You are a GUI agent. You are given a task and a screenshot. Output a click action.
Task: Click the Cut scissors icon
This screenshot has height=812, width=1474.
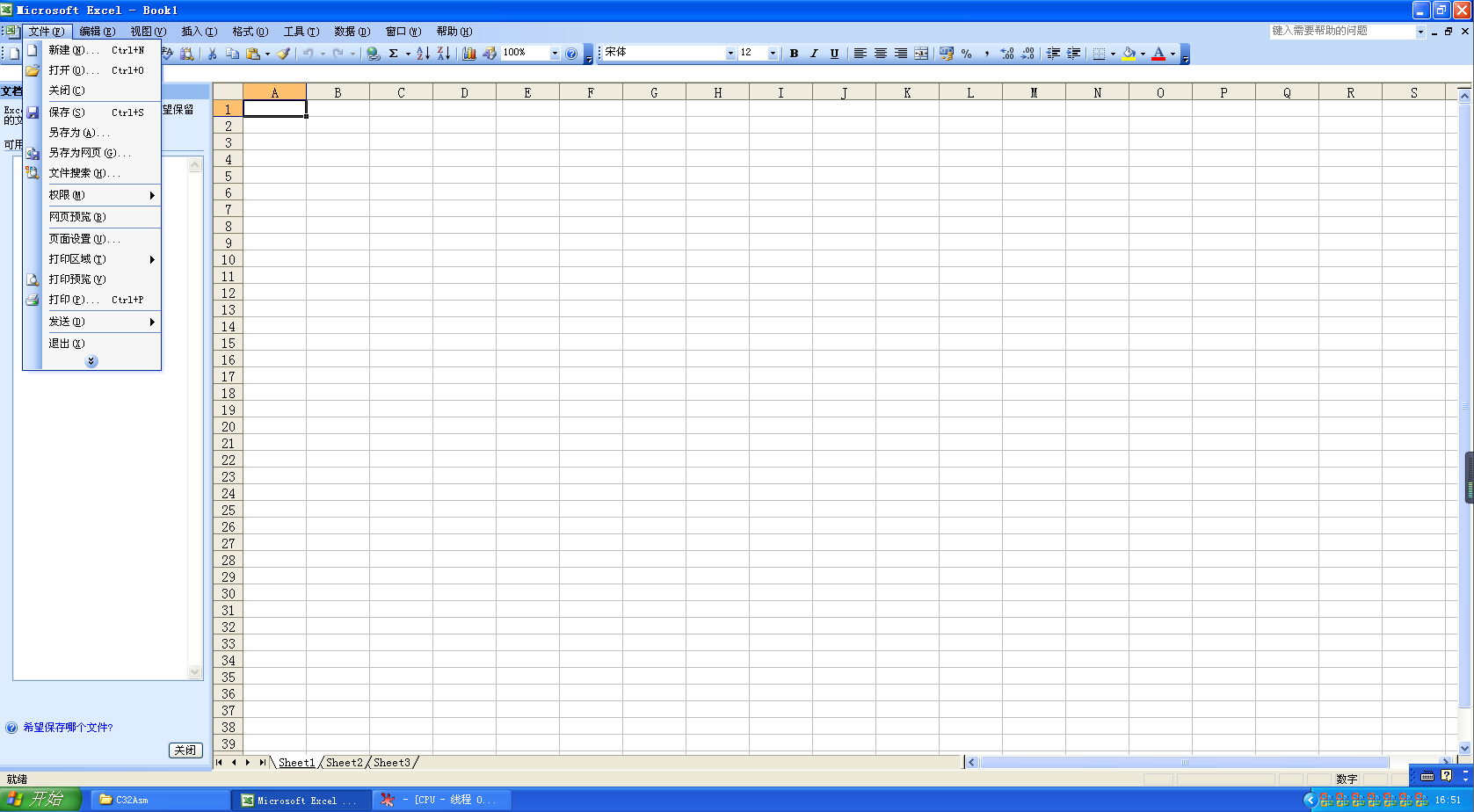point(212,54)
